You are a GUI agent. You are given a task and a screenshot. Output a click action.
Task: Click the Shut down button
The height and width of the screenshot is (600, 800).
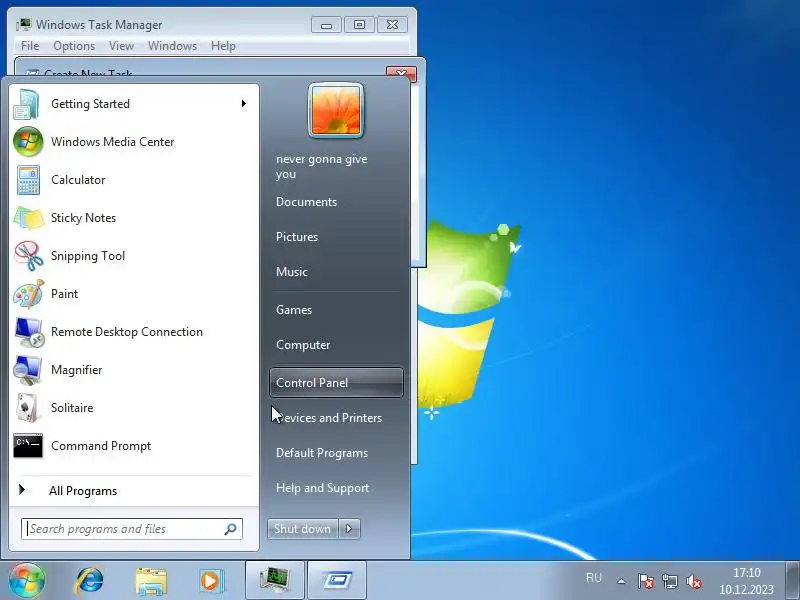[303, 529]
